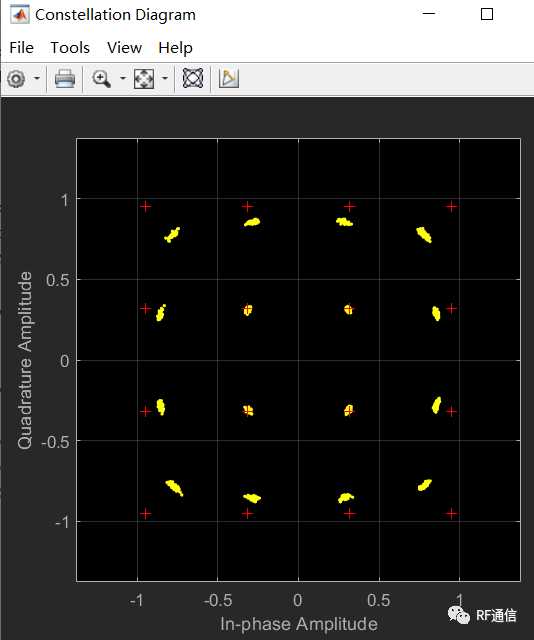Maximize the Constellation Diagram window

[487, 14]
